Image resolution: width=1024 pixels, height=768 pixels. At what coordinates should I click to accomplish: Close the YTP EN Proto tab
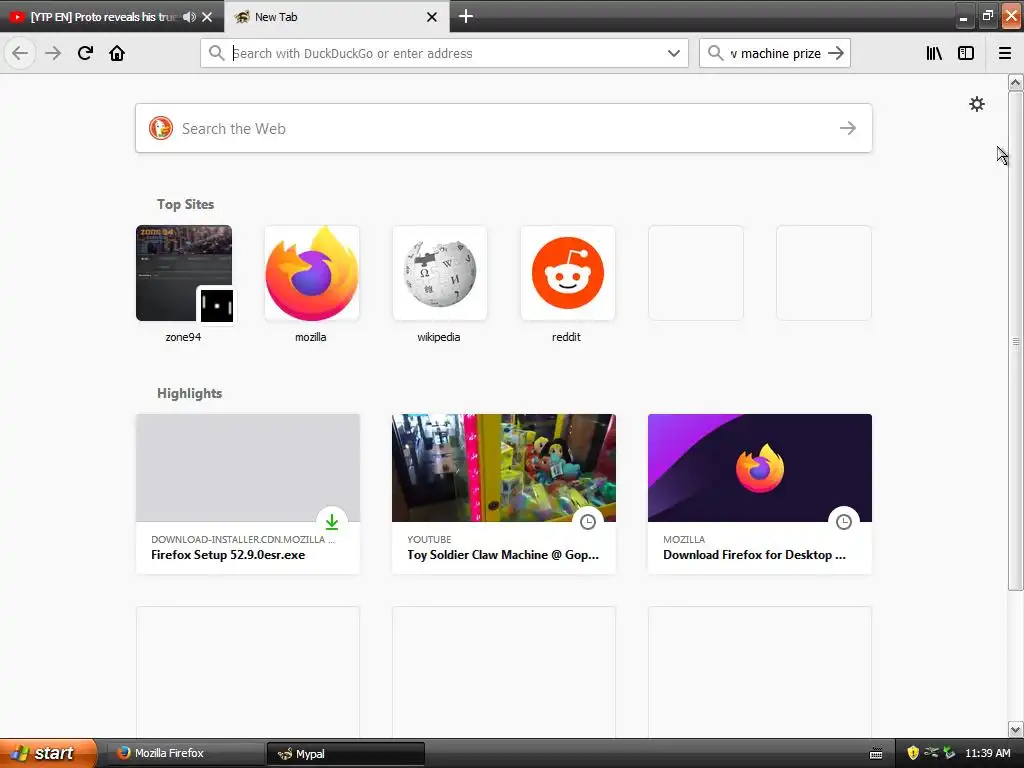[207, 17]
